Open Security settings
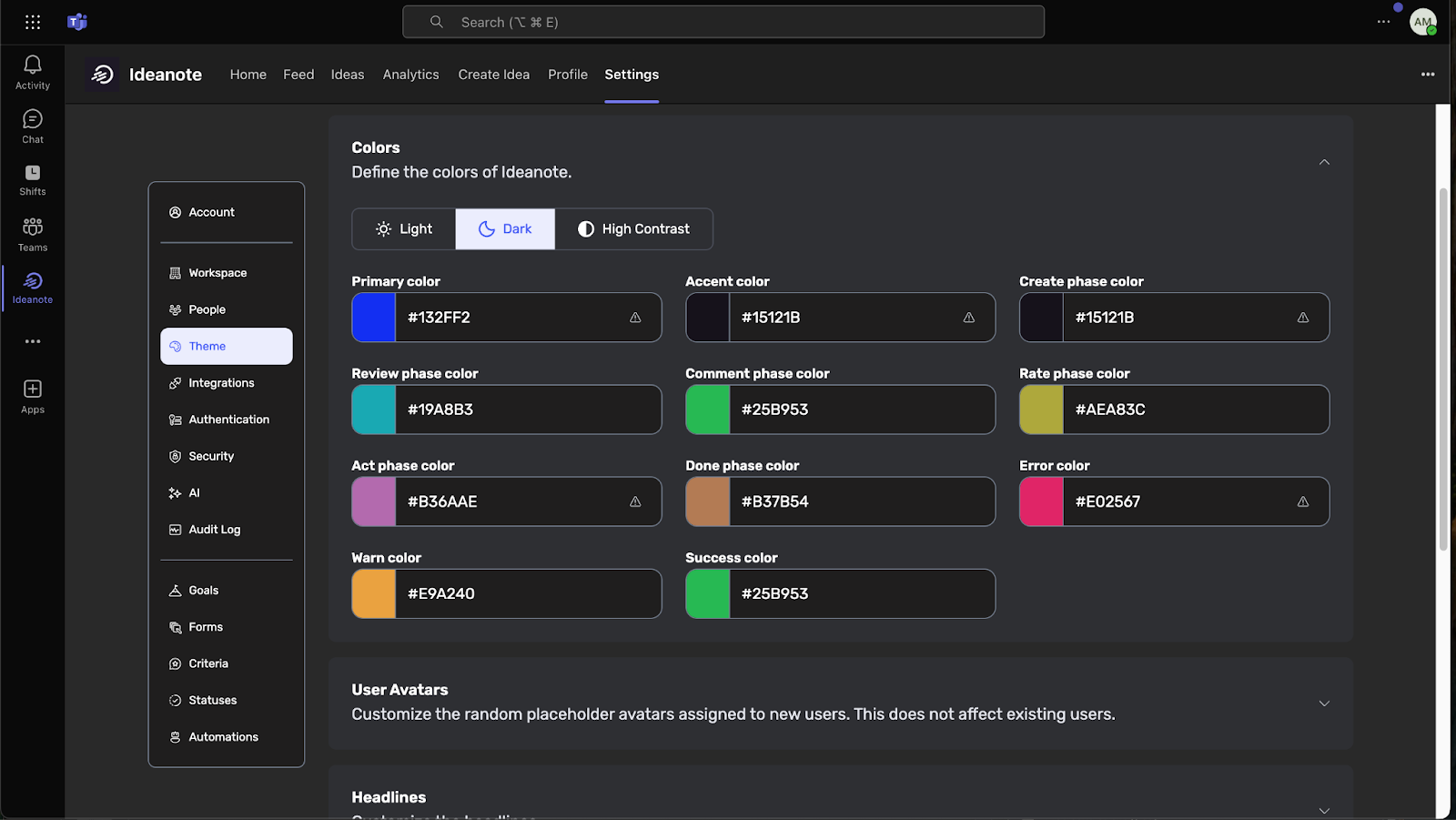Screen dimensions: 1456x820 coord(227,456)
